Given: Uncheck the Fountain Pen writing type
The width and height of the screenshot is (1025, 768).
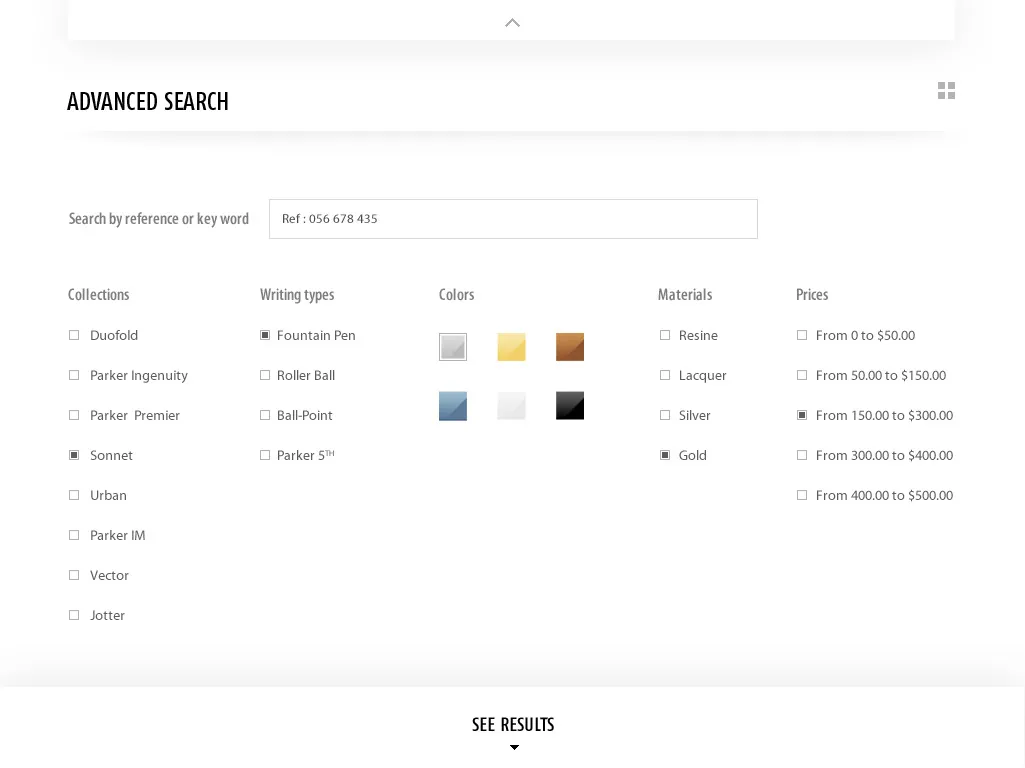Looking at the screenshot, I should [x=265, y=335].
